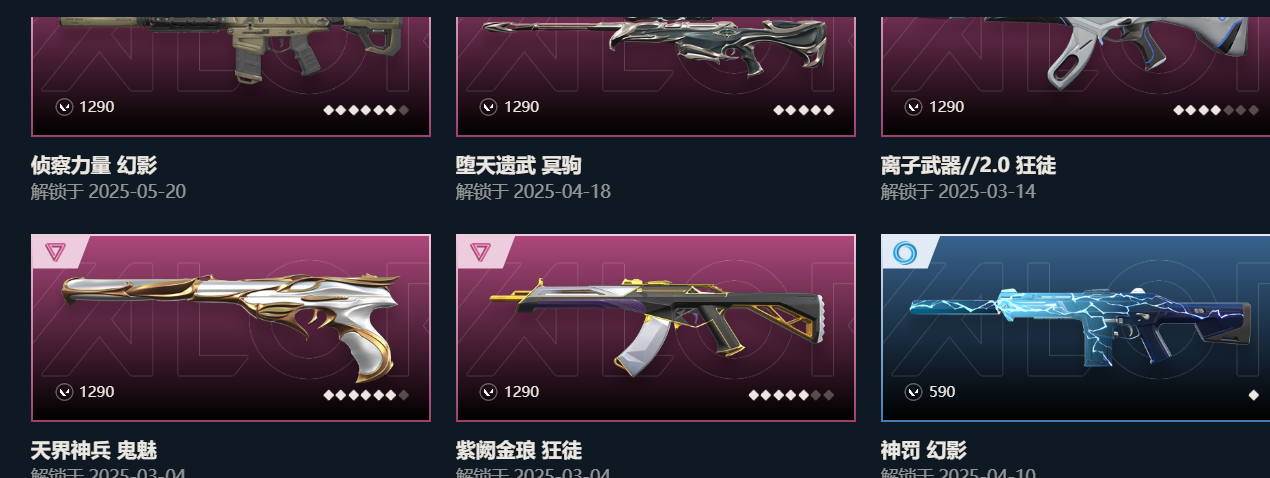
Task: Open the 侦察力量 幻影 skin title
Action: pos(94,166)
